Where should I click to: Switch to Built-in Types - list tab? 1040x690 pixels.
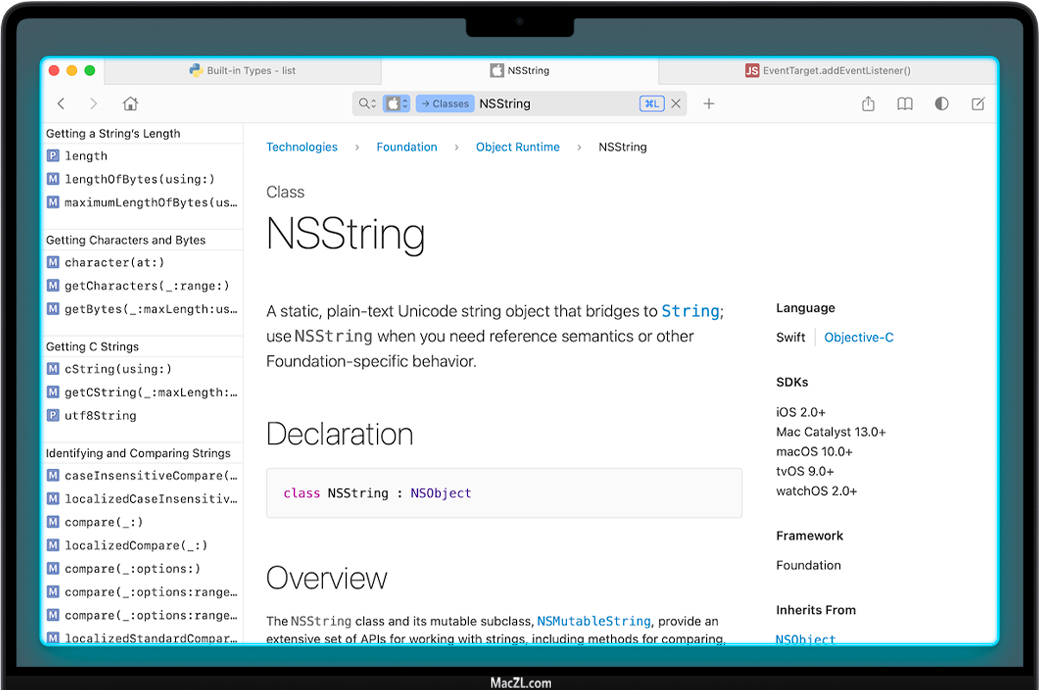[242, 71]
